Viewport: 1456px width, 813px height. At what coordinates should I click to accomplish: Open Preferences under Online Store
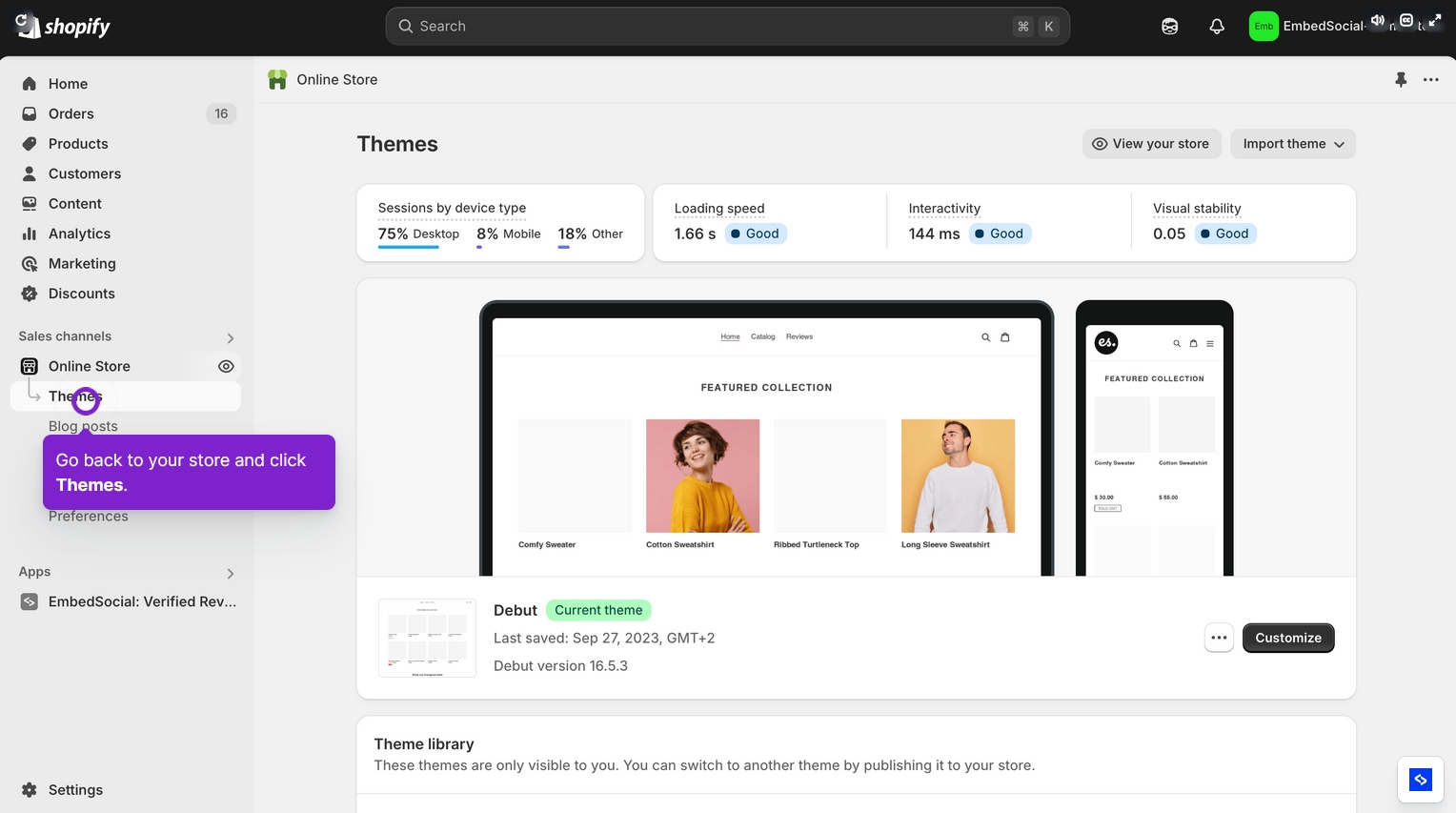click(x=89, y=516)
